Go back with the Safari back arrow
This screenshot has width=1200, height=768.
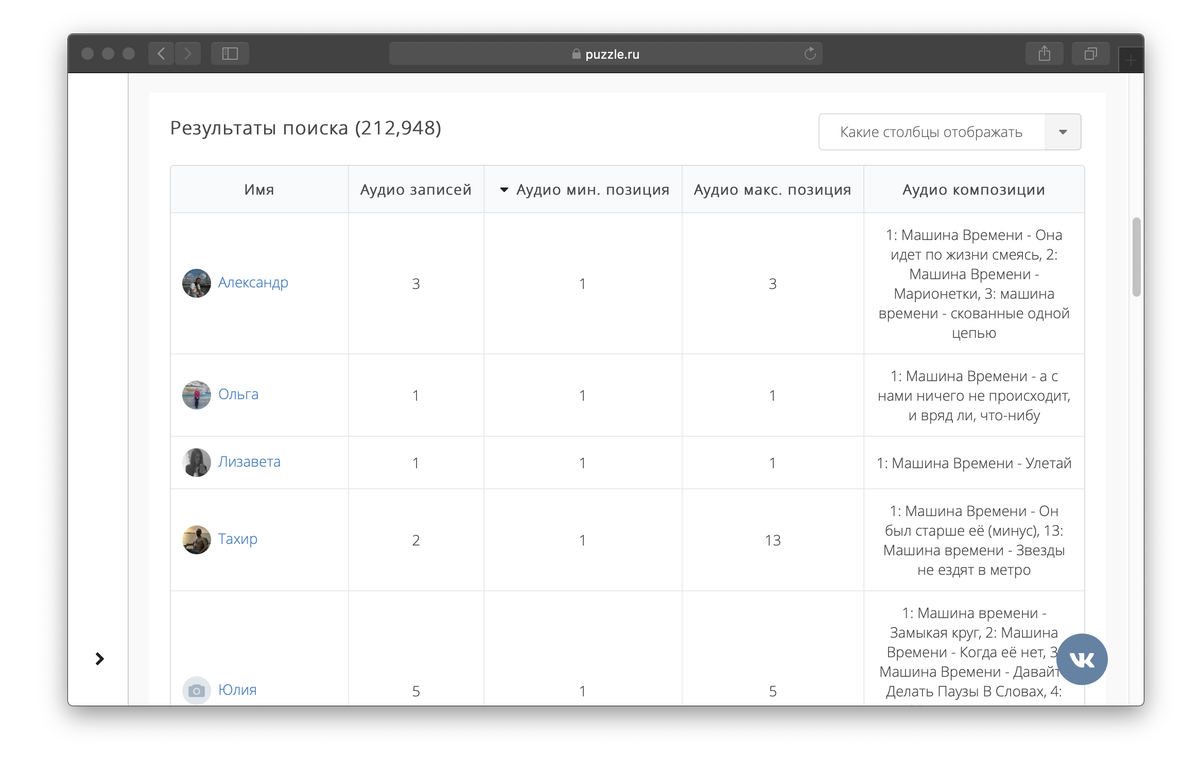coord(162,54)
